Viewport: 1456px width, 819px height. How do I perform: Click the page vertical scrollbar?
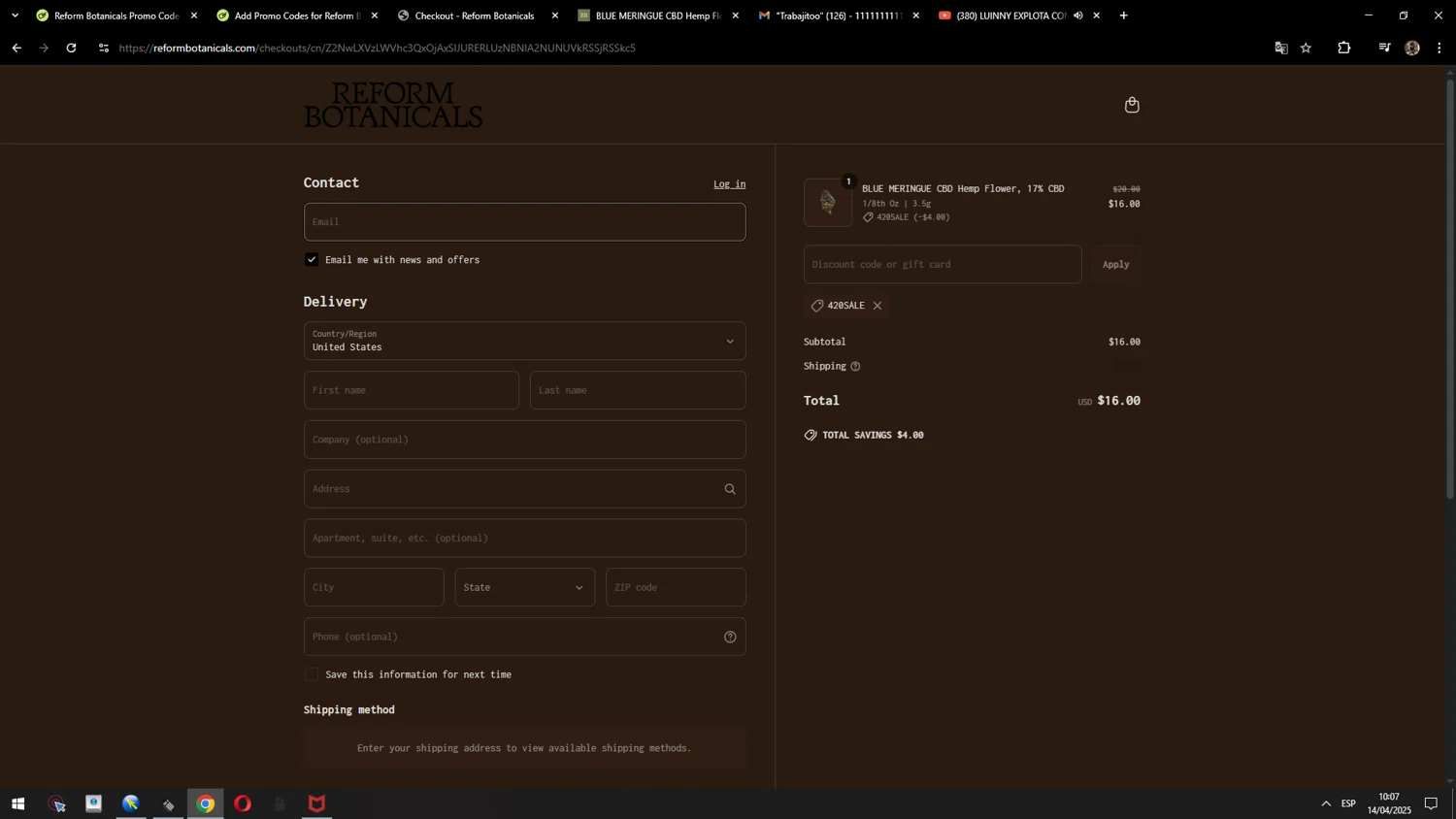click(x=1450, y=291)
